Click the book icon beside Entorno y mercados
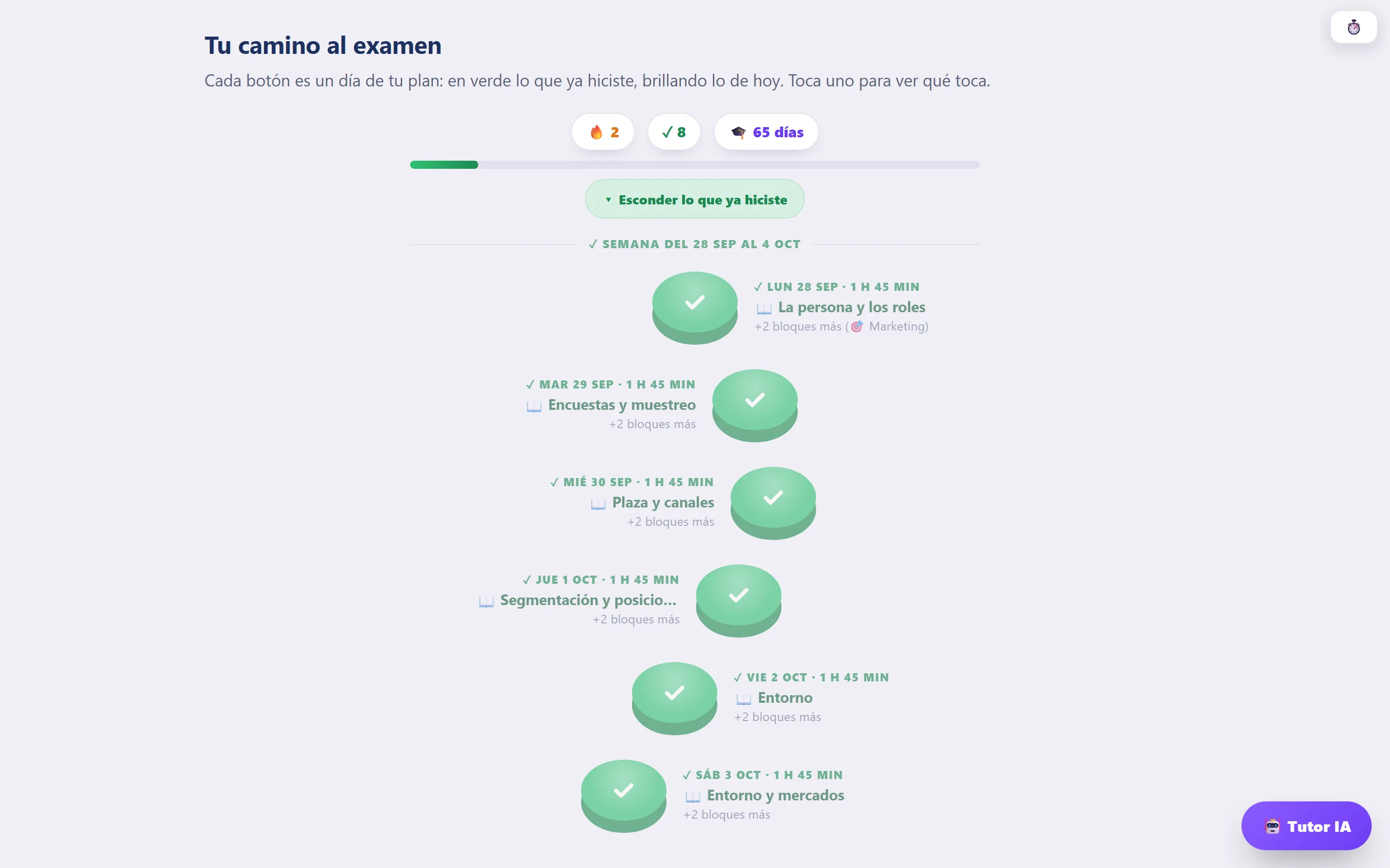 (x=692, y=796)
